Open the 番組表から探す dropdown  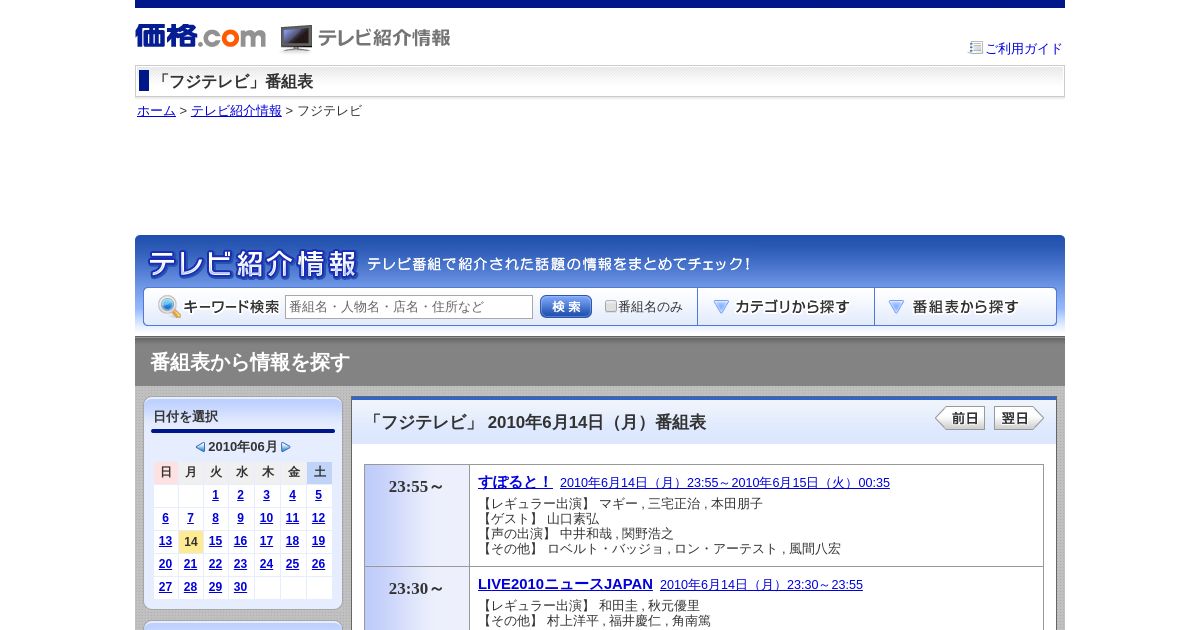click(x=965, y=307)
